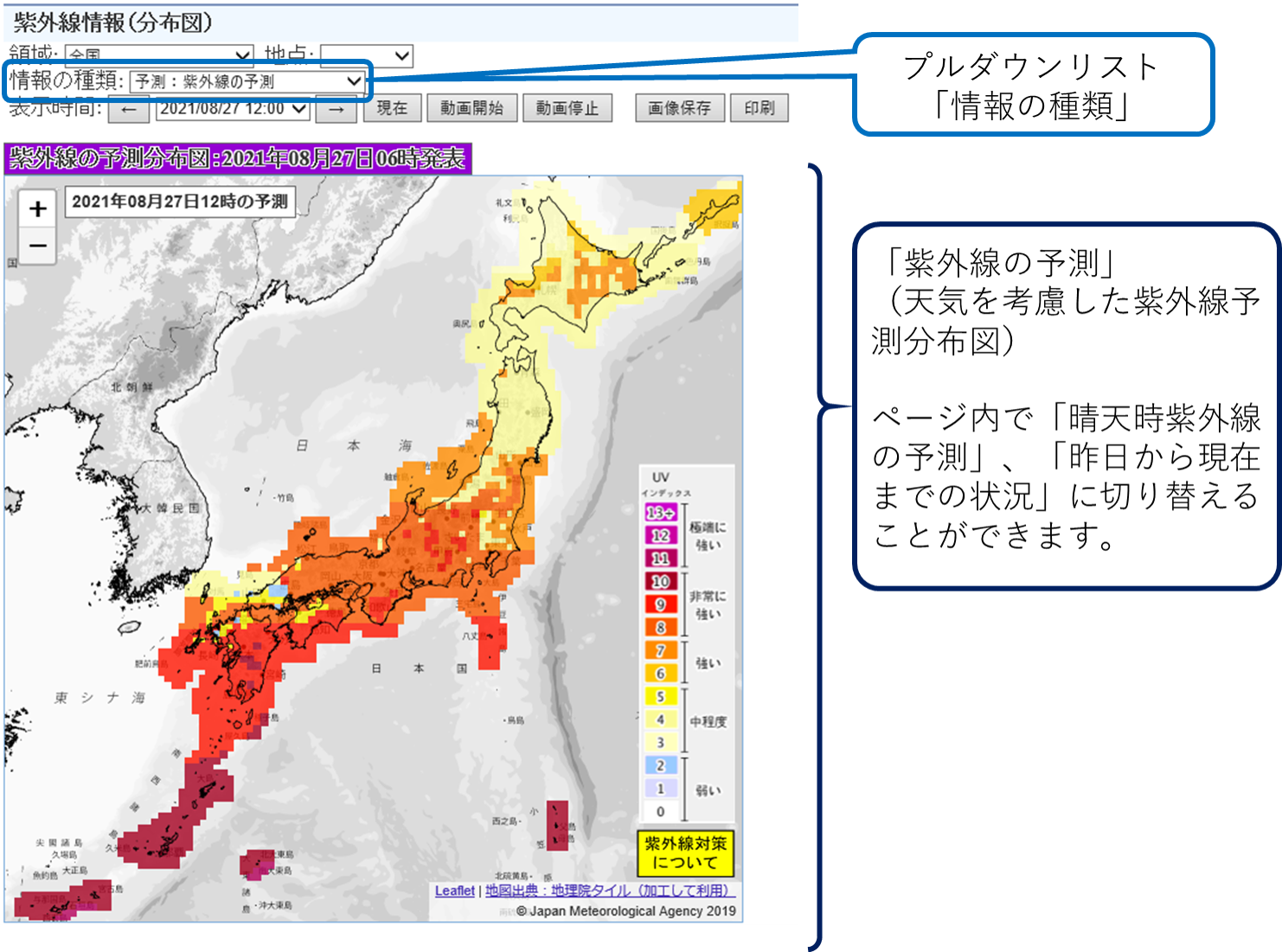Zoom in the map with plus button

coord(37,208)
